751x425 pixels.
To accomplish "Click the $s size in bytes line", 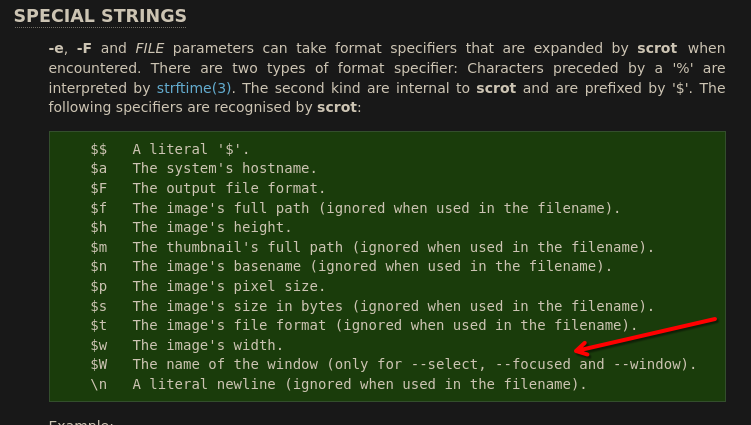I will coord(370,305).
